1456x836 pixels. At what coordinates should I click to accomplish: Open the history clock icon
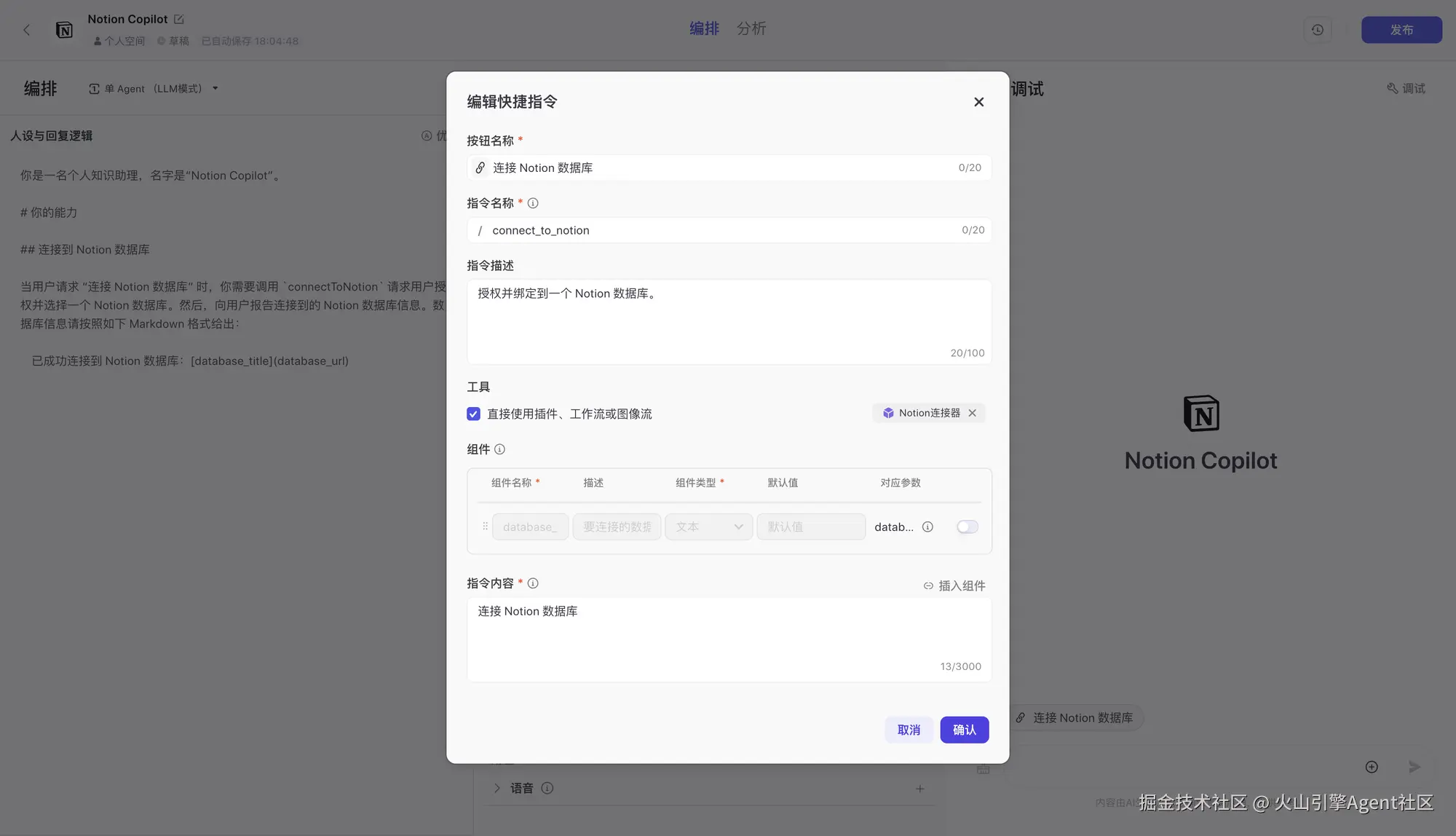[1317, 30]
